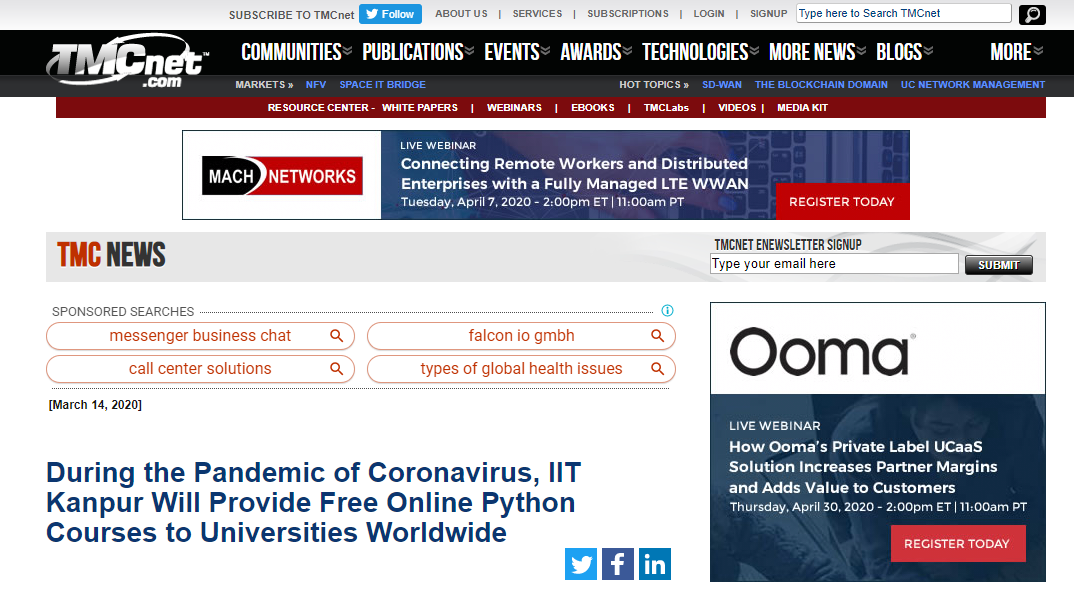Expand the Publications dropdown menu

pyautogui.click(x=418, y=52)
